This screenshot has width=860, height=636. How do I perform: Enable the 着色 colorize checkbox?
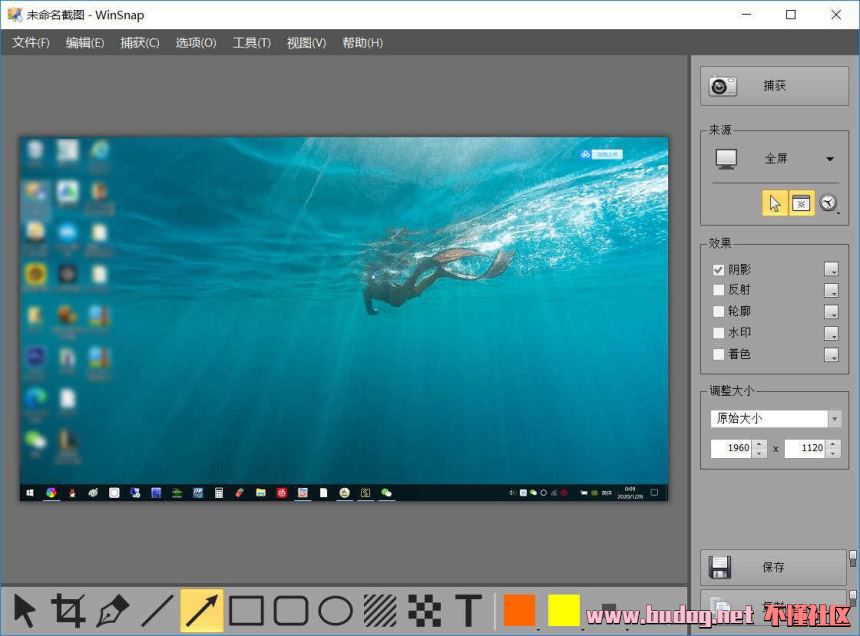click(718, 354)
